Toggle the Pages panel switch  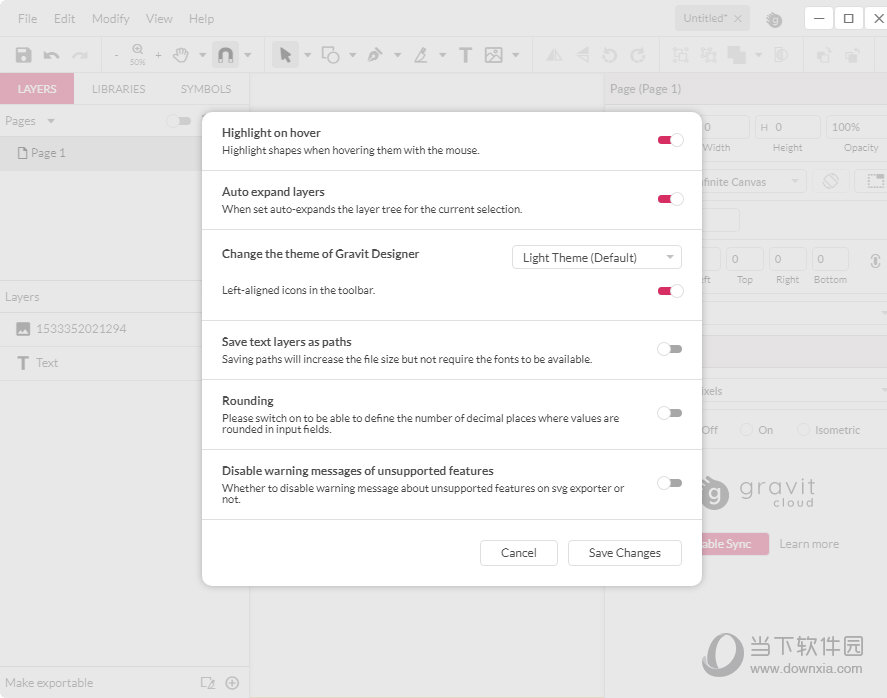pyautogui.click(x=179, y=121)
